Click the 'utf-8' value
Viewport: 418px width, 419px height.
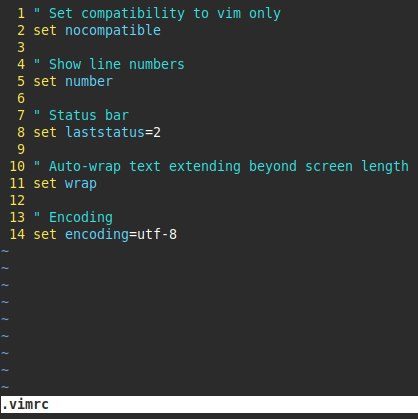pos(157,234)
